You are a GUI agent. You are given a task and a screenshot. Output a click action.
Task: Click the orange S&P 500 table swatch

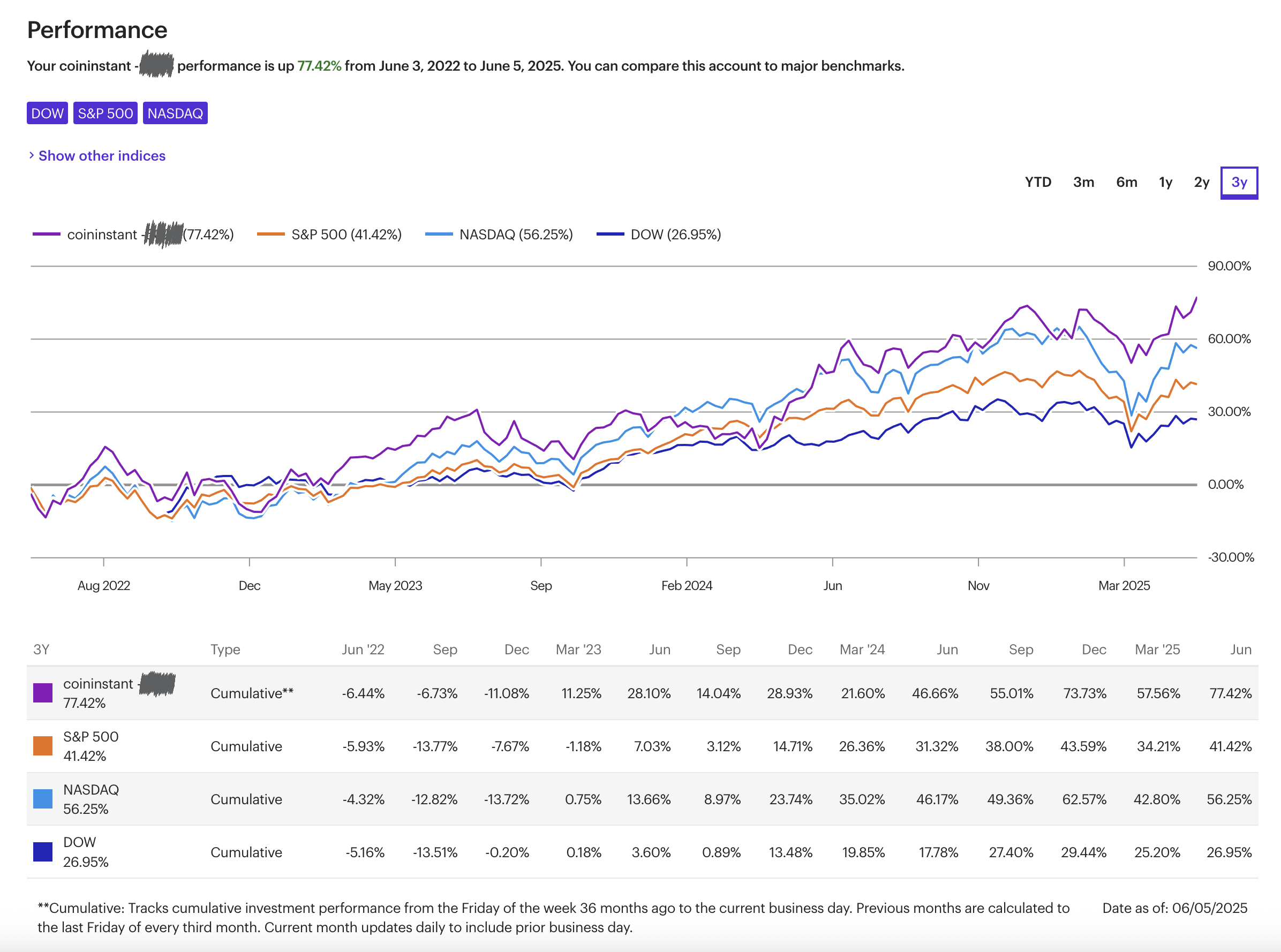tap(43, 746)
